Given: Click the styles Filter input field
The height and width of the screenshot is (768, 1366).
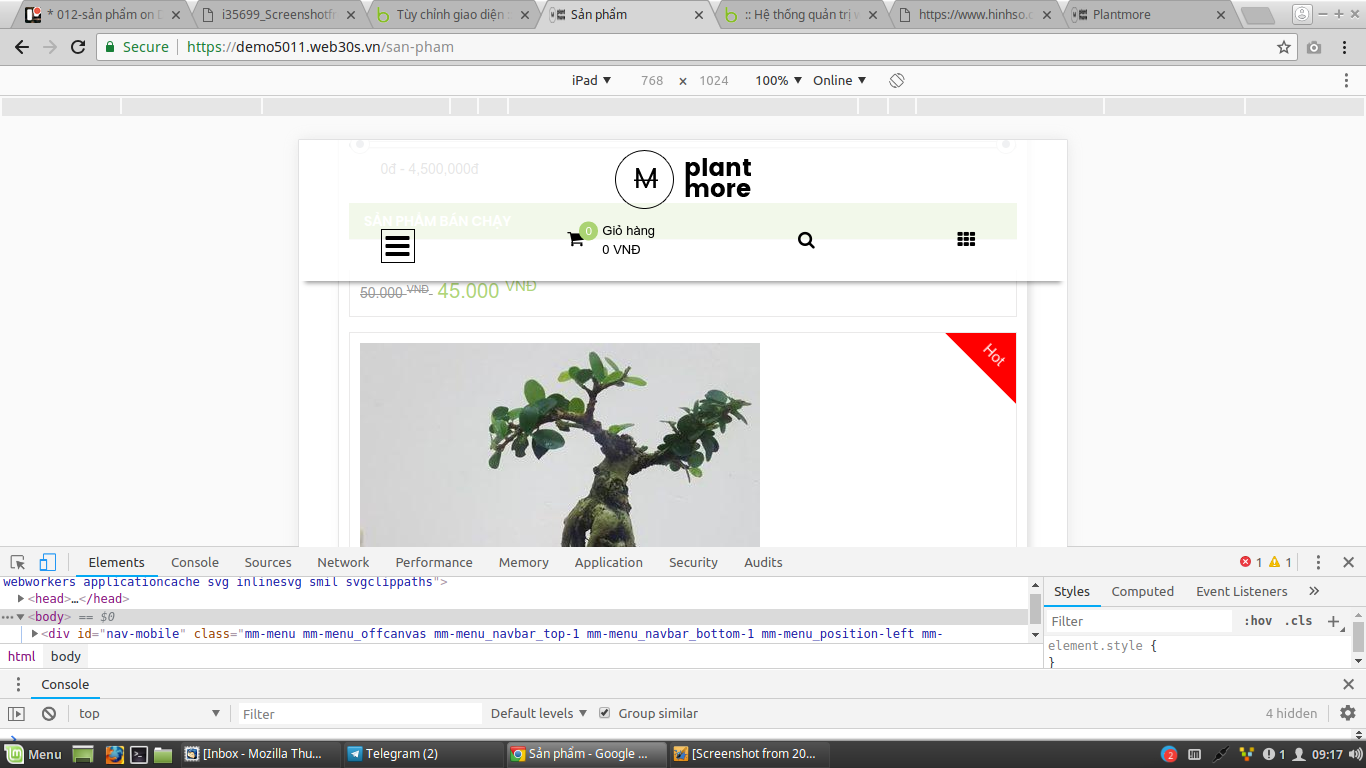Looking at the screenshot, I should coord(1140,621).
